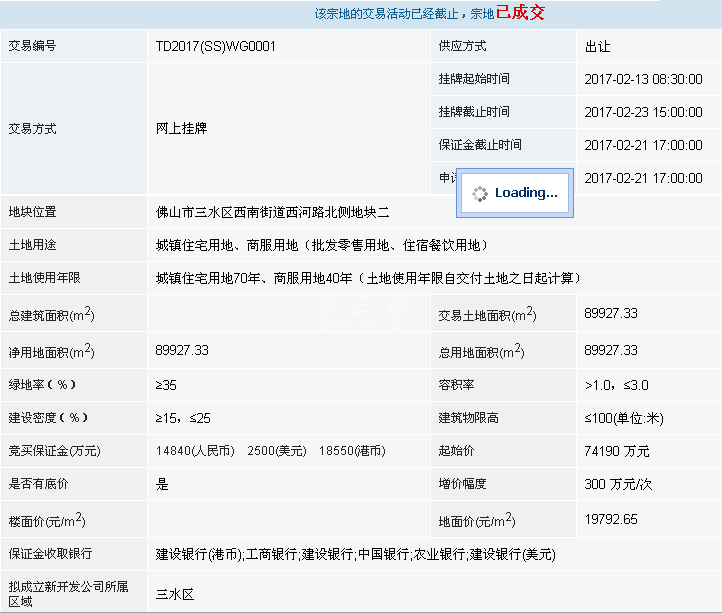Click the bid increment "300 万元/次"

(x=618, y=484)
